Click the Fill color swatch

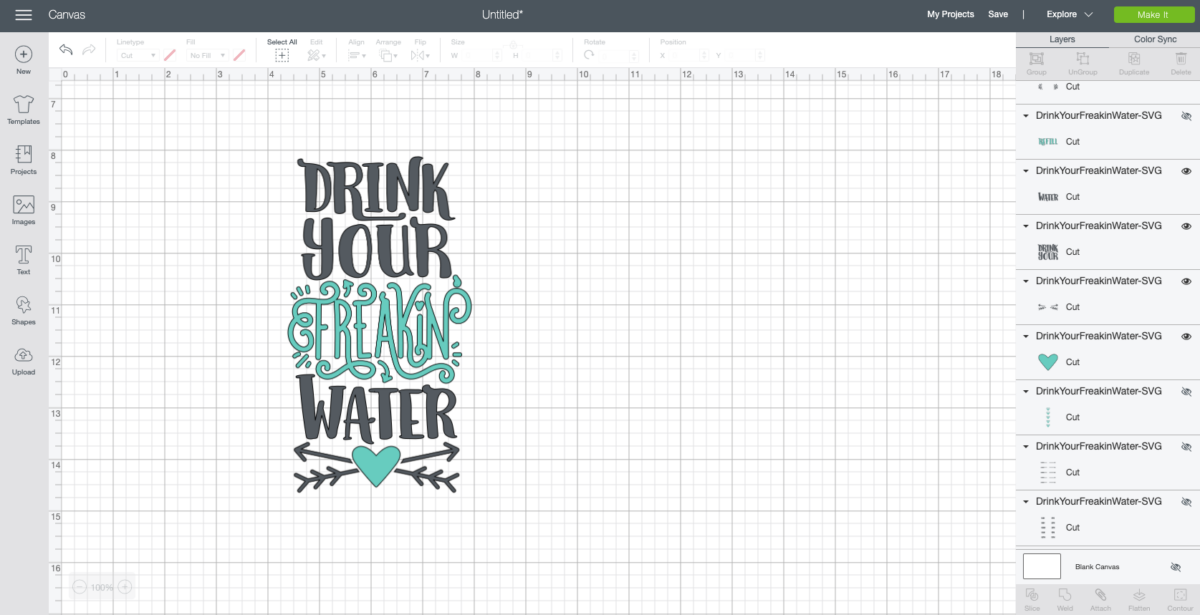click(239, 56)
